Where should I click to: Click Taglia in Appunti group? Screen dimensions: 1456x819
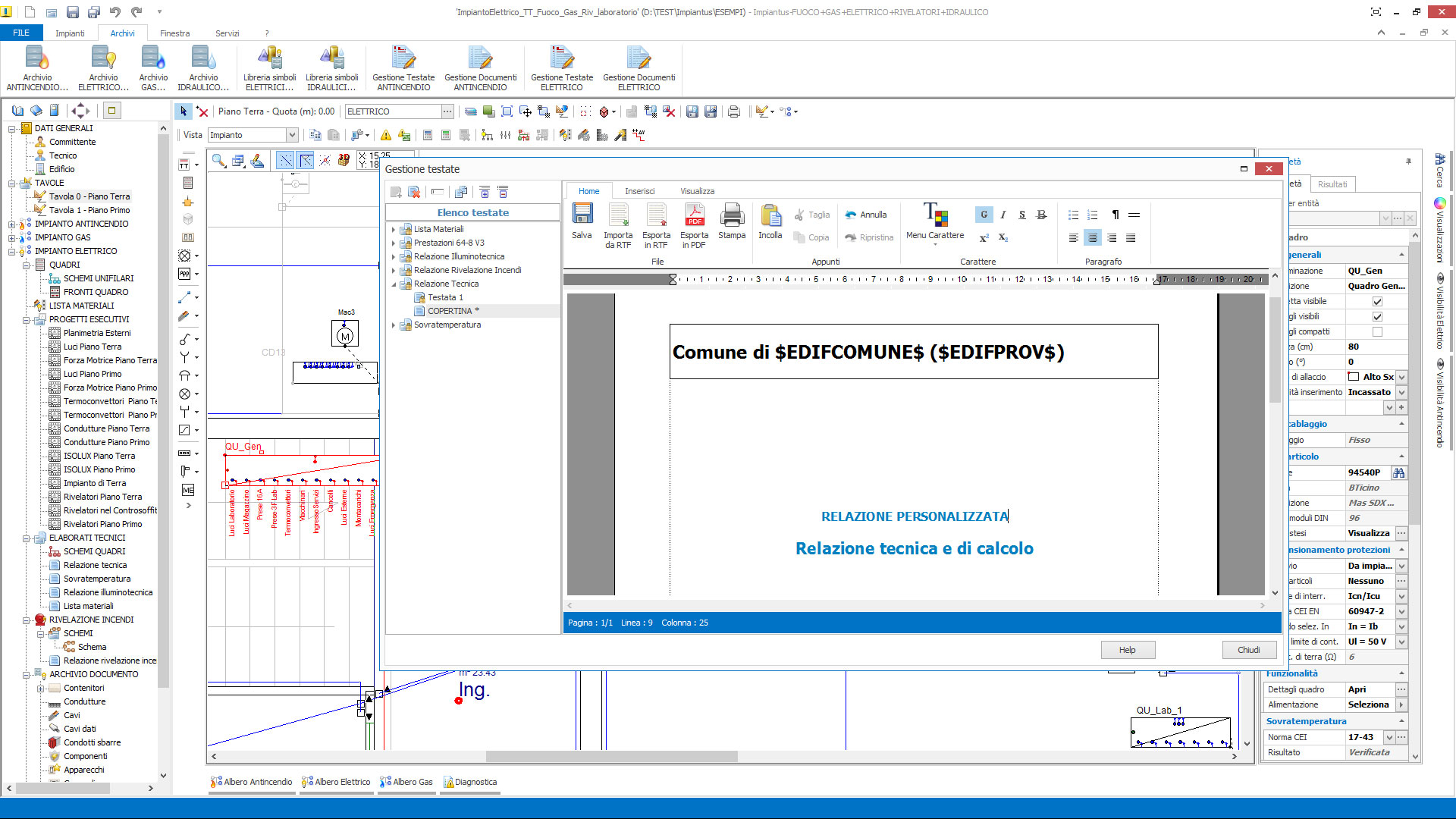tap(812, 215)
